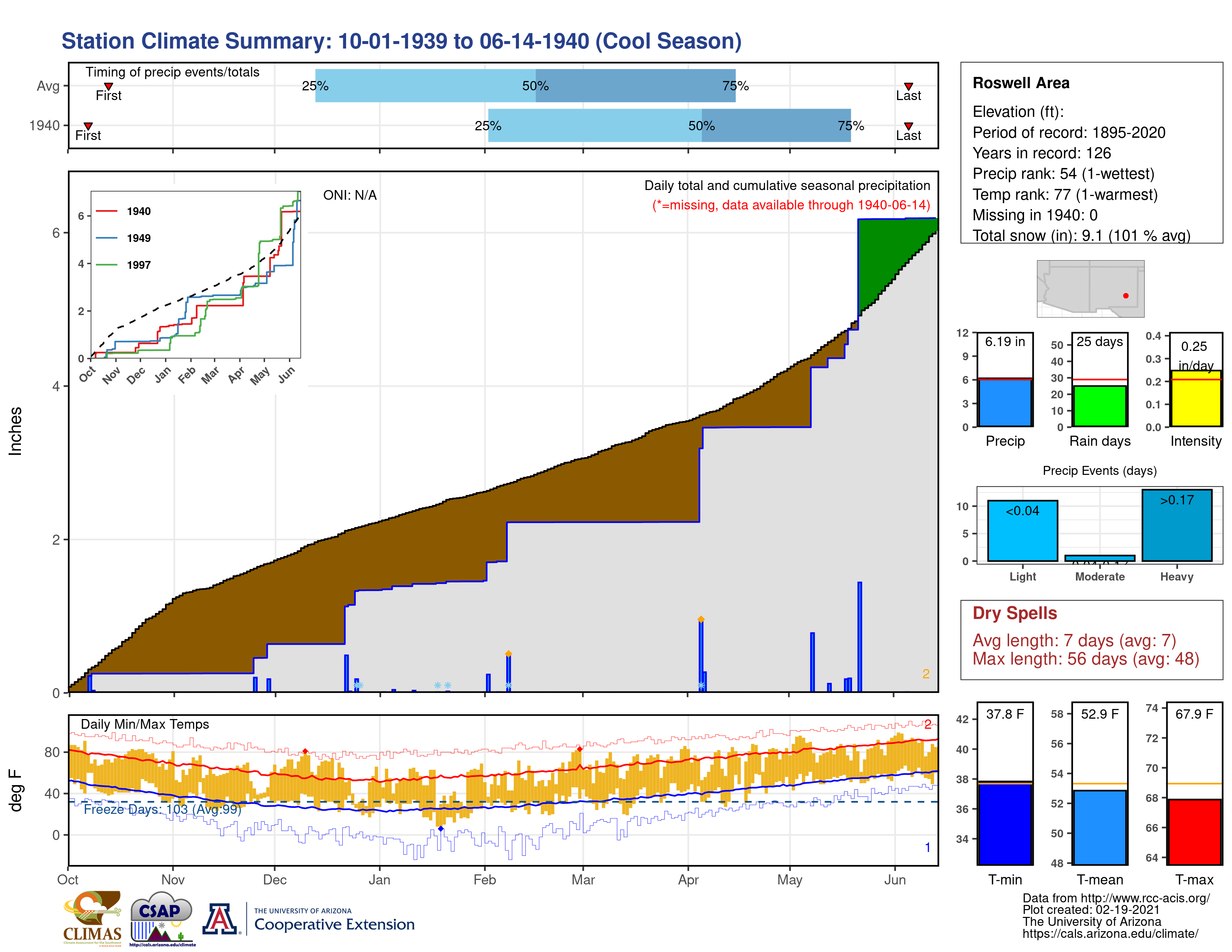Click the blue Precip total bar
1232x952 pixels.
[x=1005, y=402]
